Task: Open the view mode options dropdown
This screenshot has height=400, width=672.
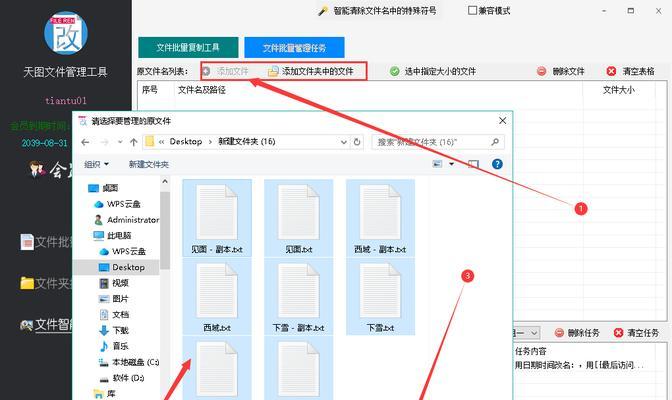Action: (452, 164)
